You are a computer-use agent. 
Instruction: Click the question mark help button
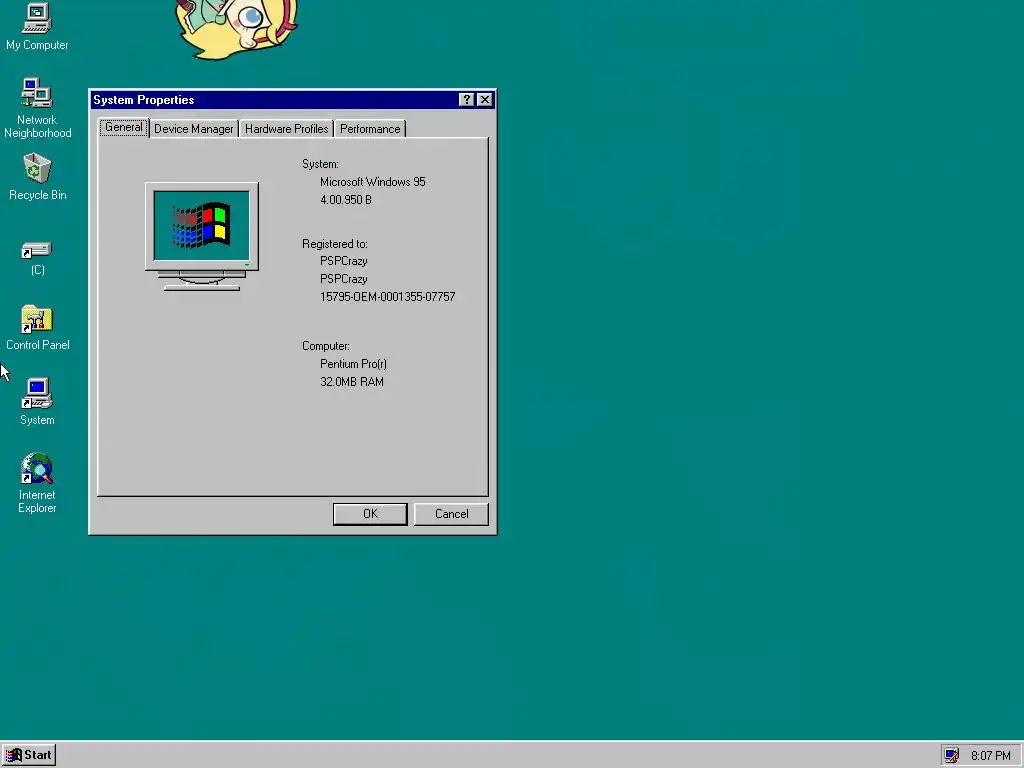(466, 99)
